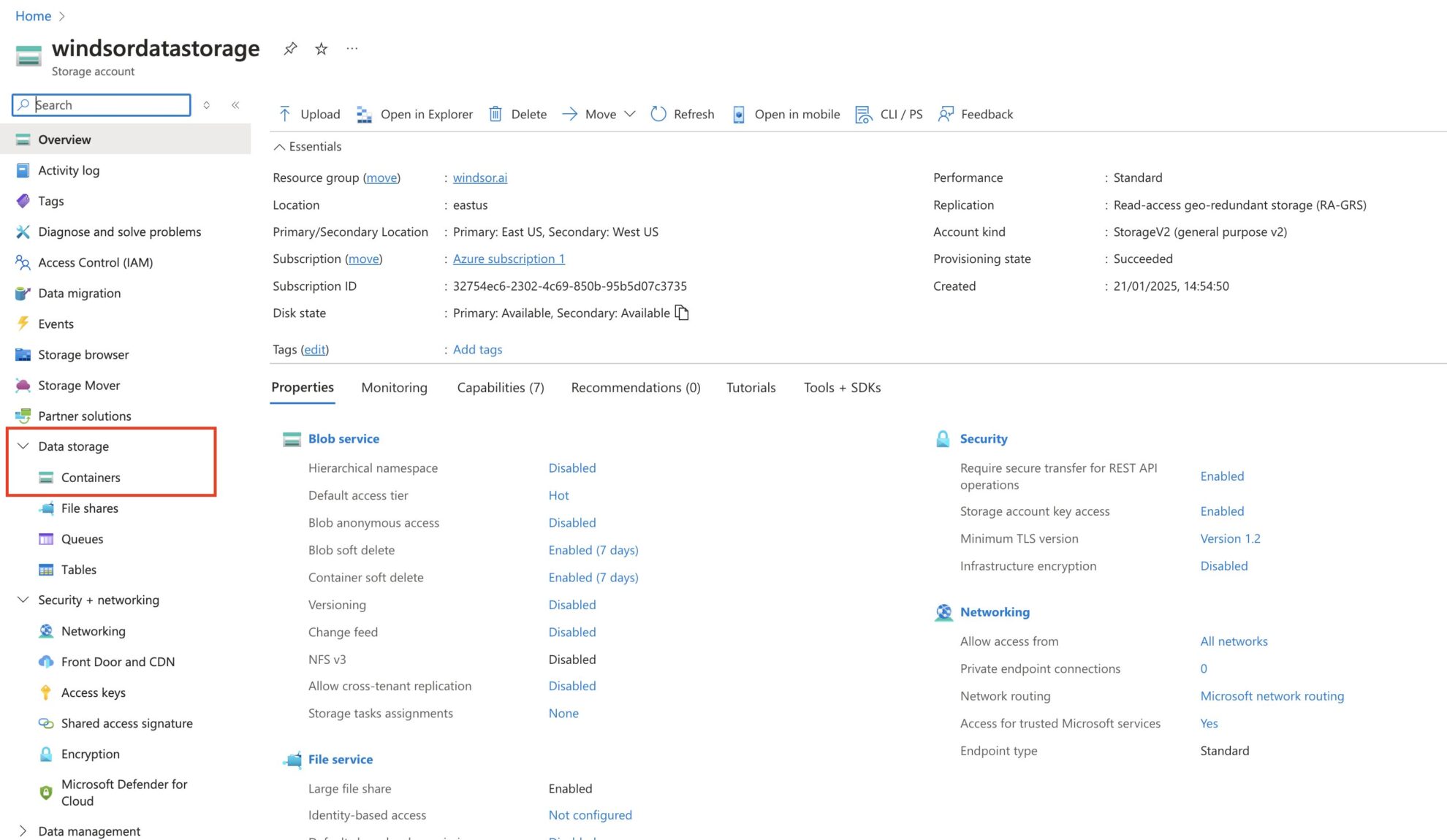The image size is (1447, 840).
Task: Open Microsoft Defender for Cloud
Action: click(x=124, y=792)
